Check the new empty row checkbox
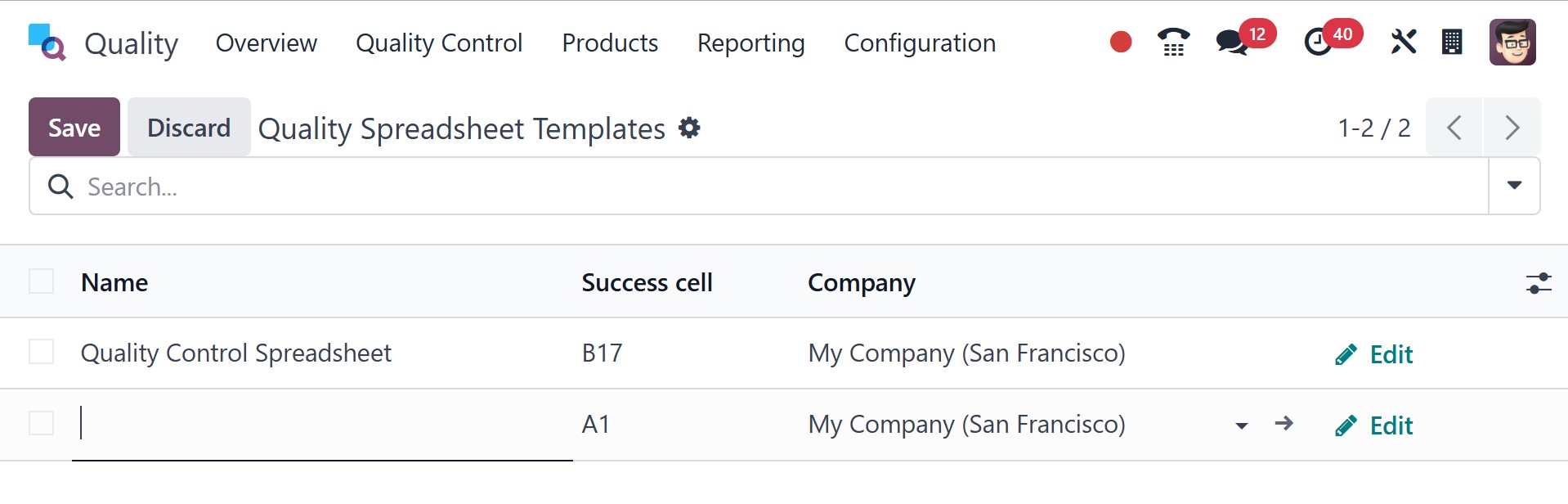This screenshot has height=504, width=1568. pos(42,423)
